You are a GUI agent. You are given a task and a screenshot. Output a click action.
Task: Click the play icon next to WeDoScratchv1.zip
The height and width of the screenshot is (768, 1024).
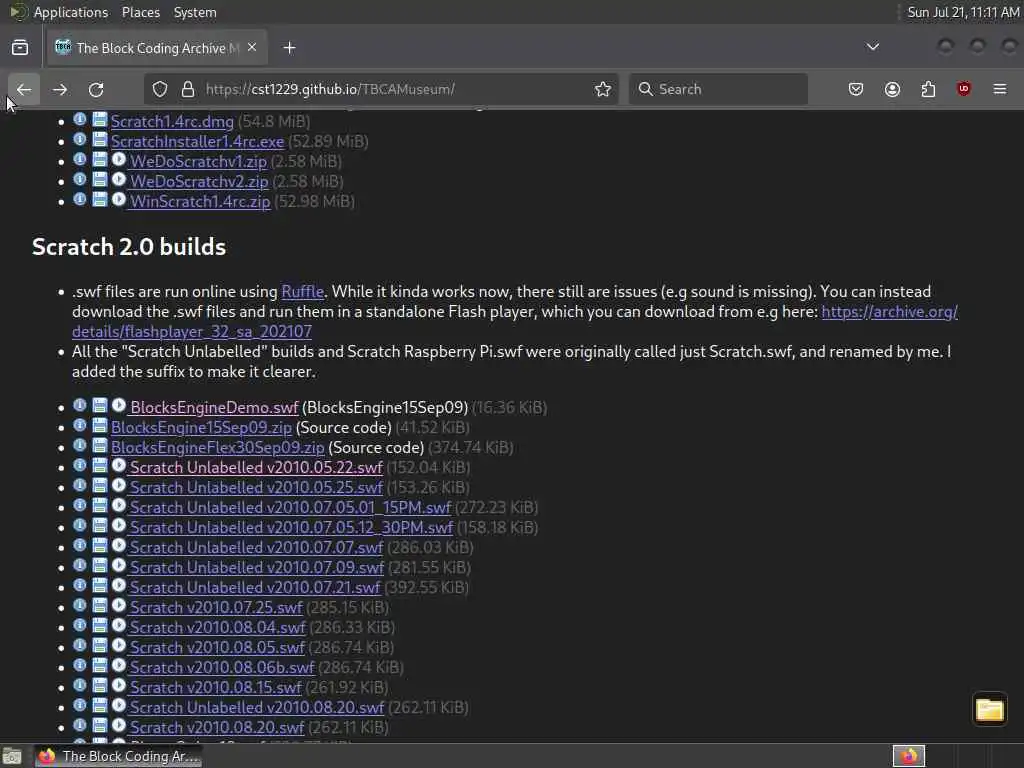coord(118,159)
